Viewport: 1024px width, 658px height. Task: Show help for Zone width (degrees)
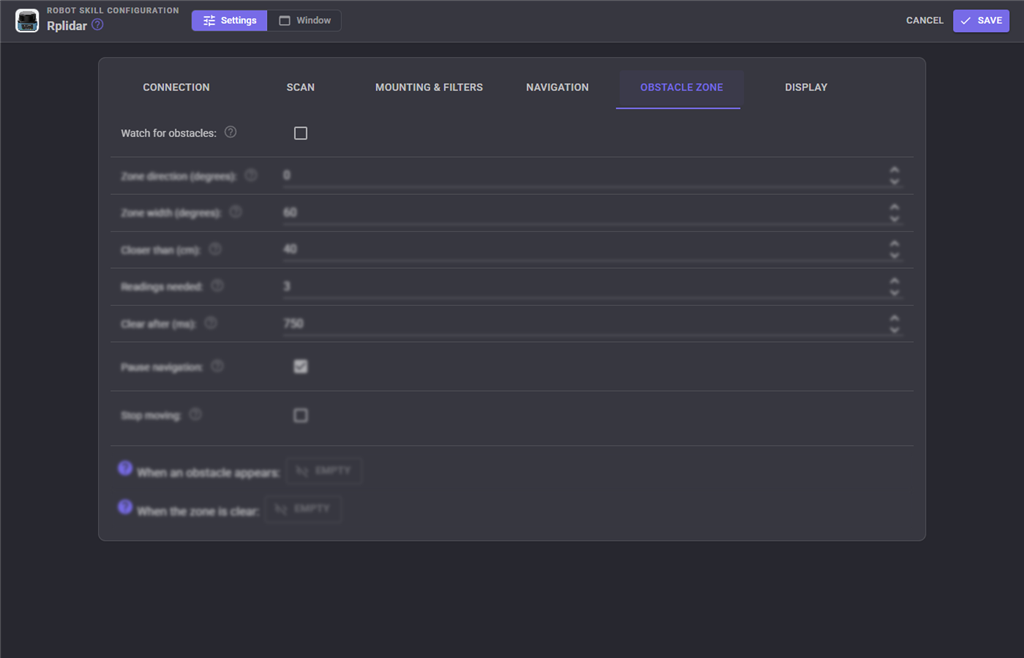[x=236, y=212]
